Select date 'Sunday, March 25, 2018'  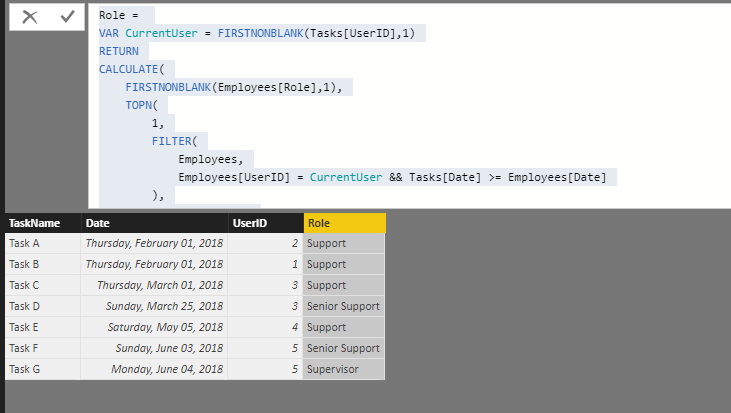pos(154,306)
